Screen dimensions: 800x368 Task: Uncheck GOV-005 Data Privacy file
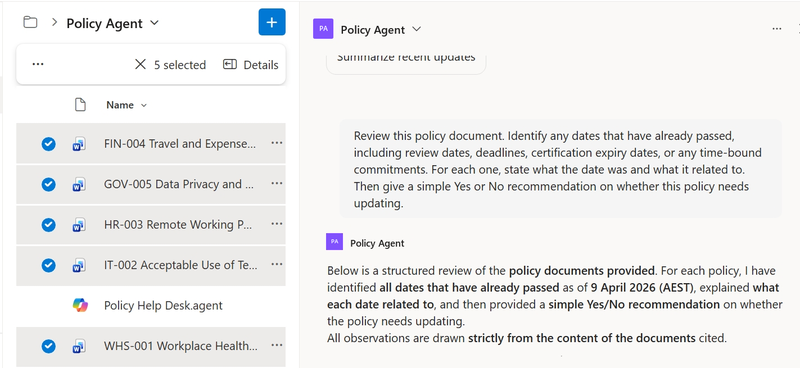pos(48,184)
